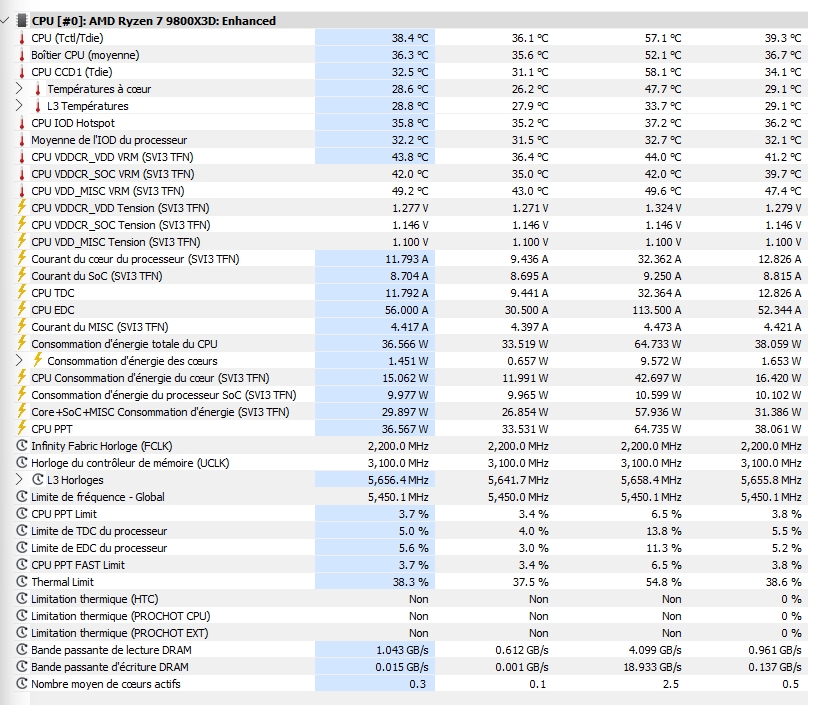Click lightning icon of Courant du SoC

(22, 275)
